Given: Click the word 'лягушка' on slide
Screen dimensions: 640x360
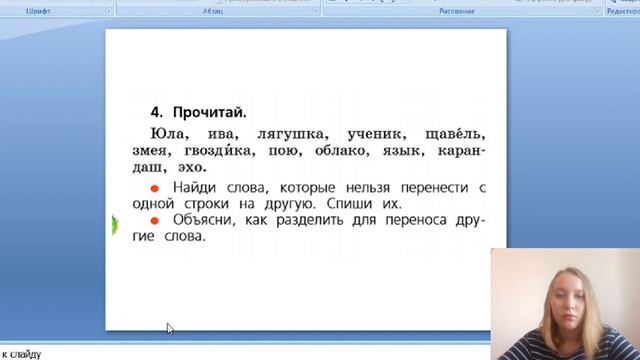Looking at the screenshot, I should 290,134.
